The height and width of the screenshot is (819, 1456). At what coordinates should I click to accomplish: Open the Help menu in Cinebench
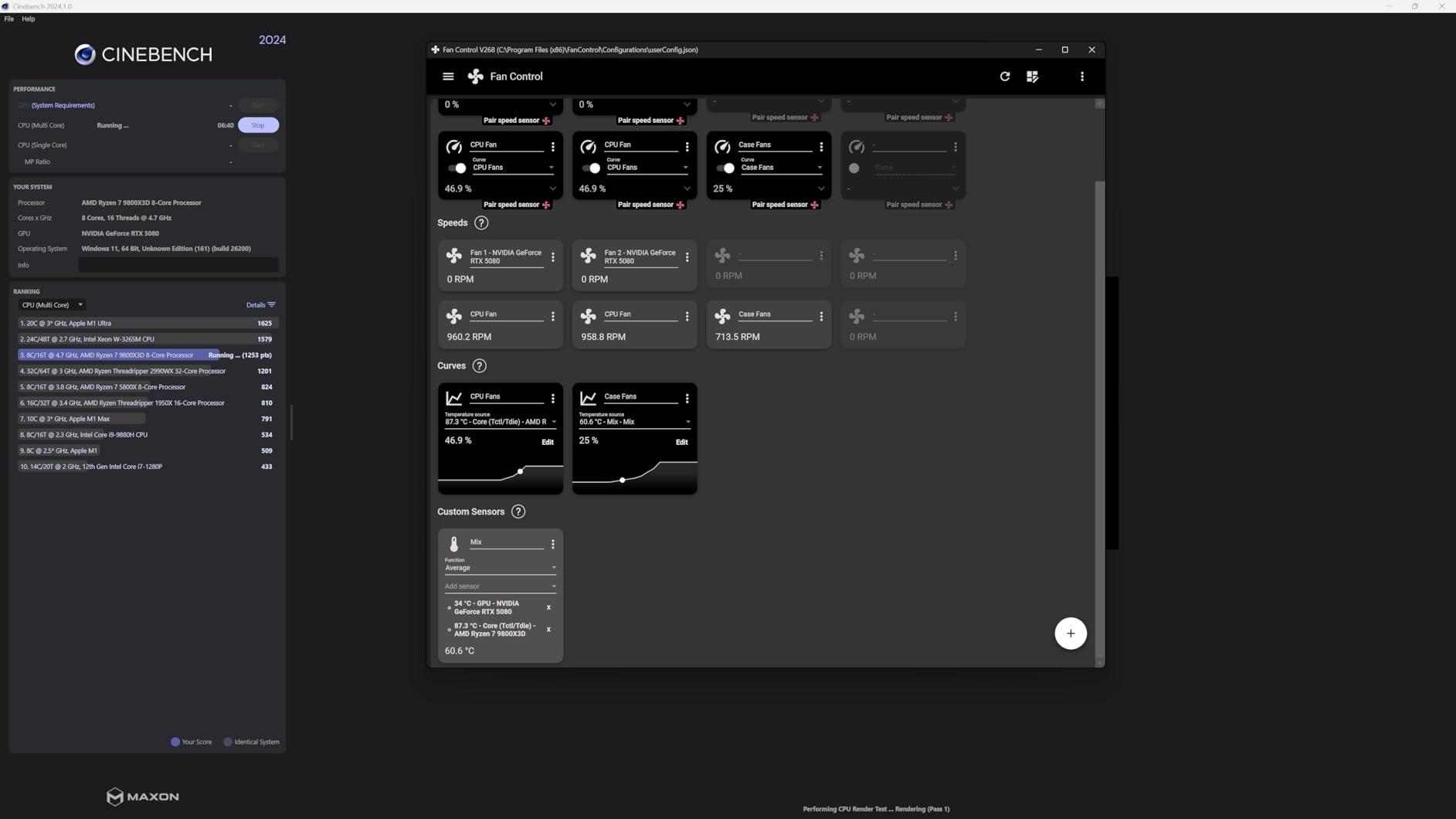[x=29, y=19]
